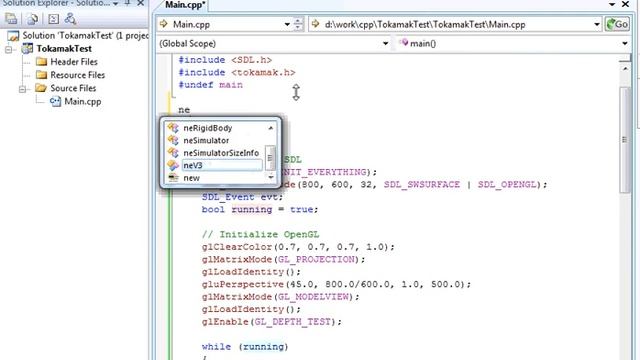Click the neV3 item icon

tap(173, 165)
